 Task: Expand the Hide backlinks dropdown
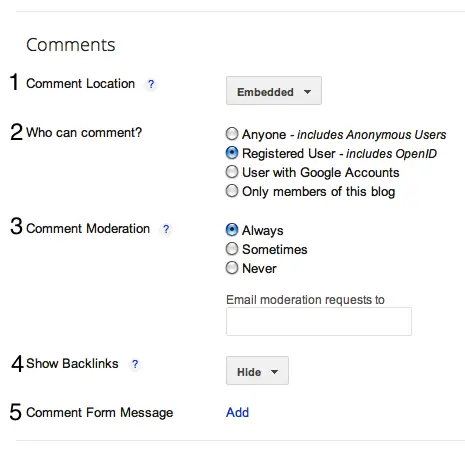click(x=257, y=371)
